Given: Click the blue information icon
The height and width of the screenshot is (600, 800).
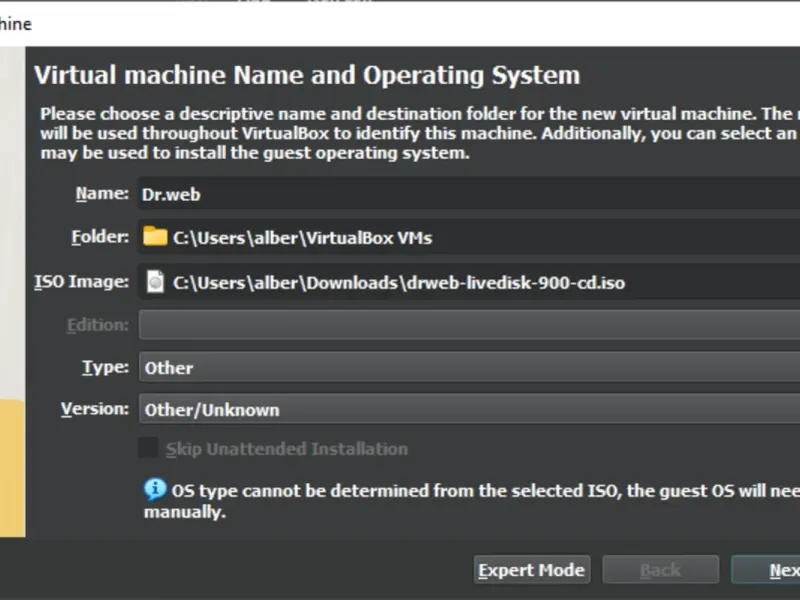Looking at the screenshot, I should [x=155, y=489].
